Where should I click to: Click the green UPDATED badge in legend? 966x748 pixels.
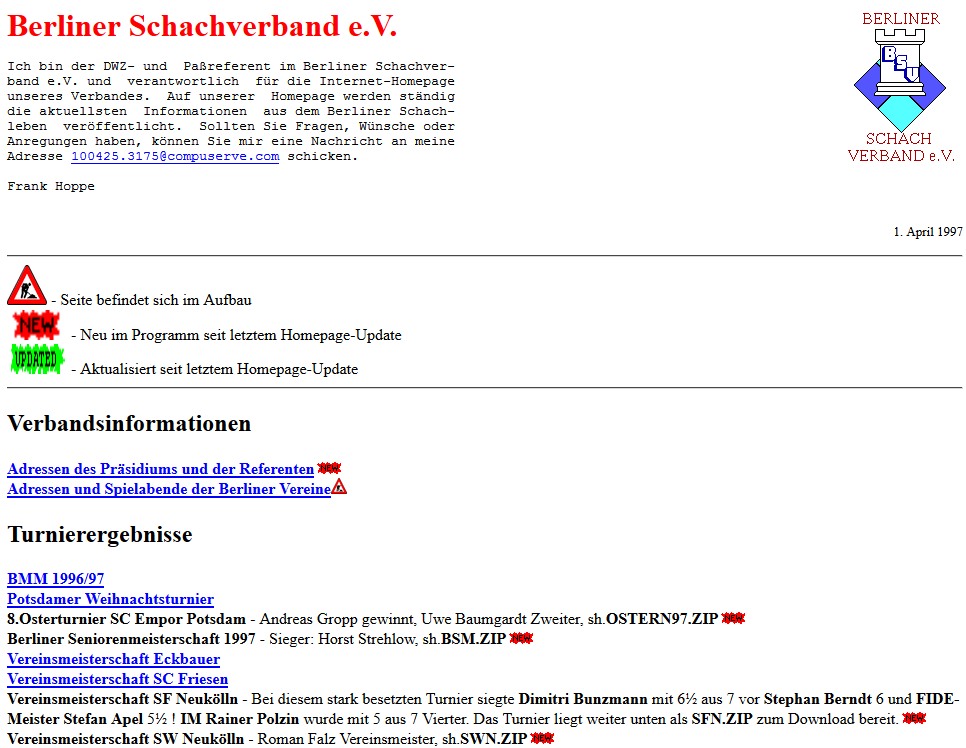tap(37, 359)
